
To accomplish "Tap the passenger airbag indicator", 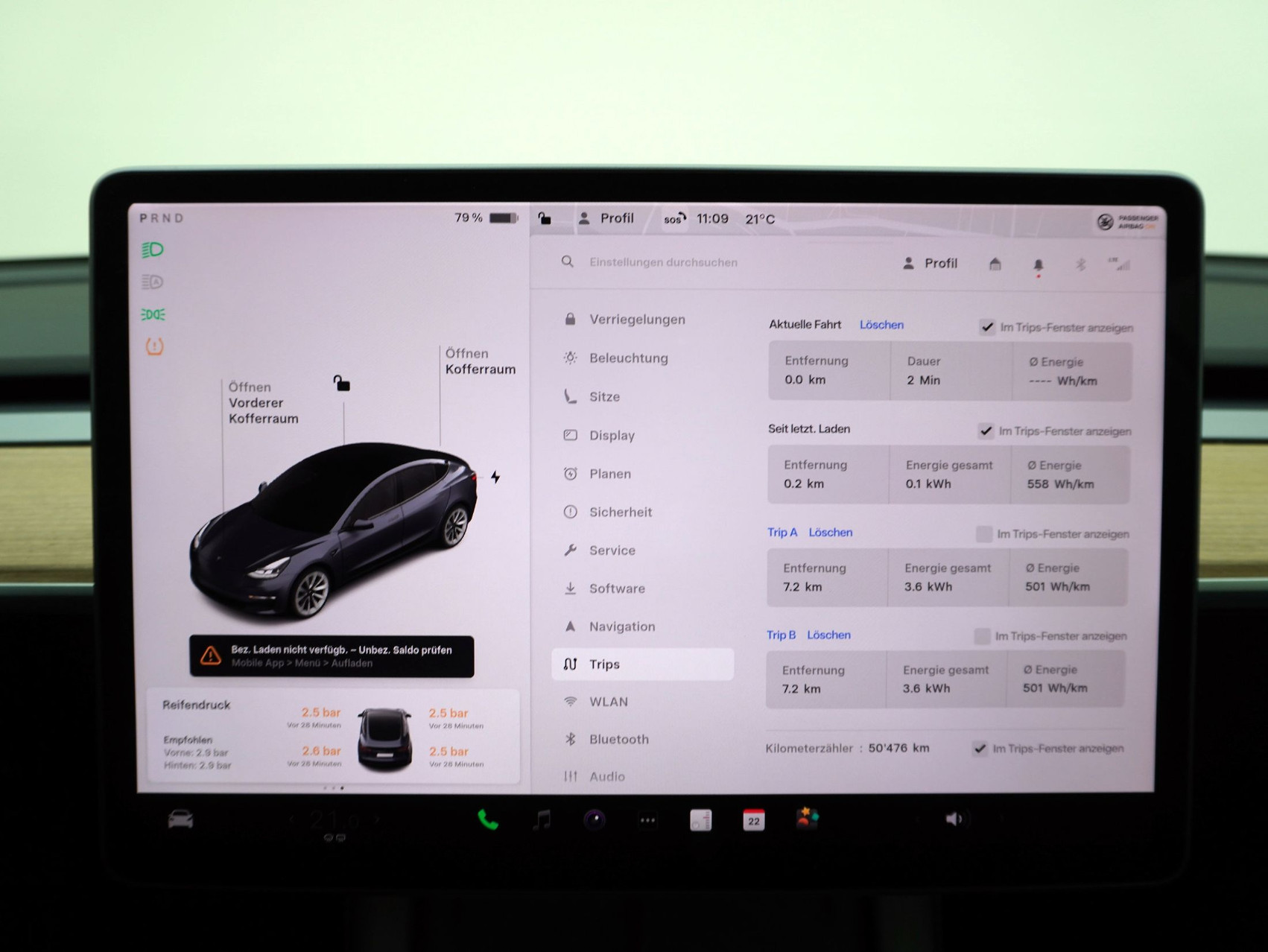I will 1126,222.
